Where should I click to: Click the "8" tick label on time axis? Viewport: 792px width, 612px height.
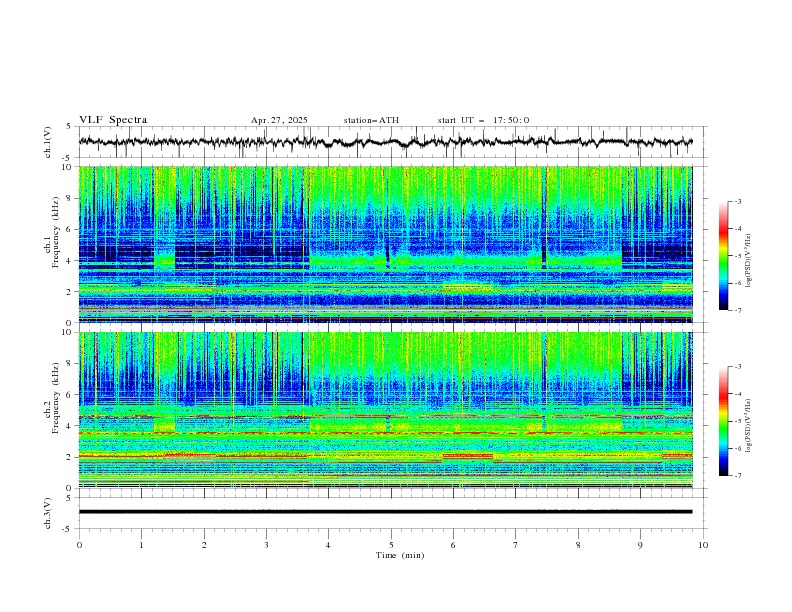point(578,545)
